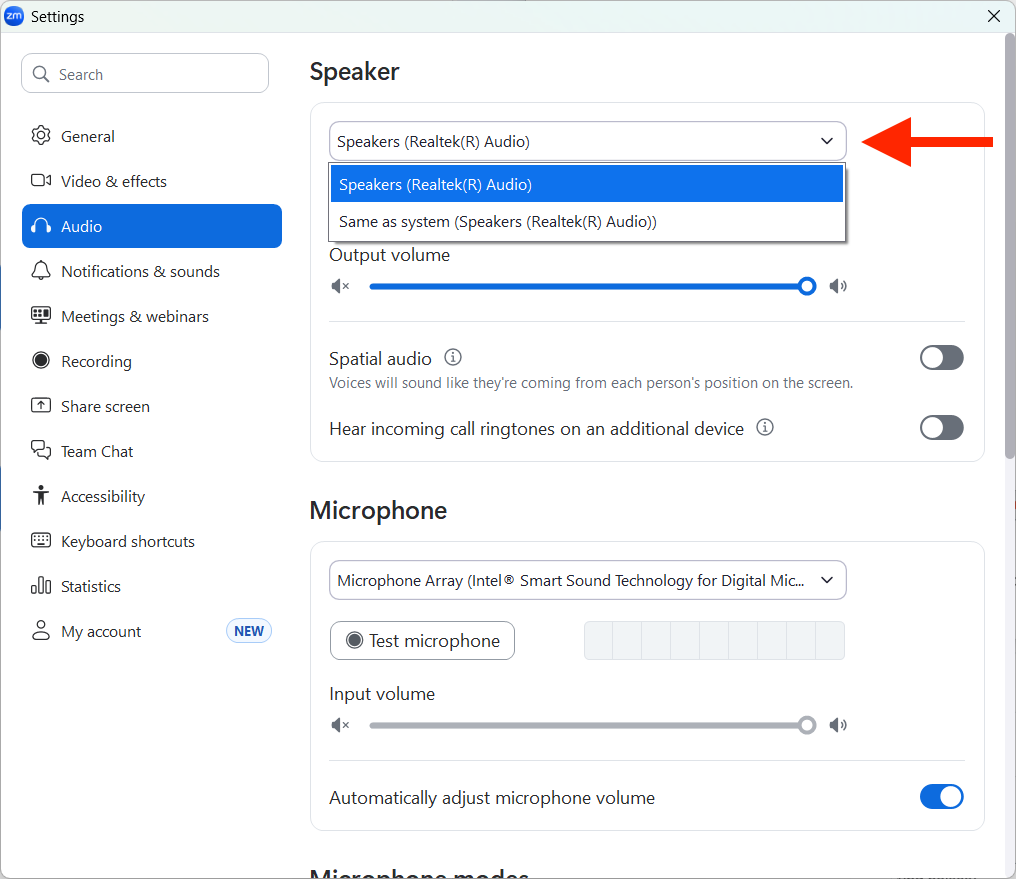Click the NEW badge on My account
Viewport: 1016px width, 879px height.
pos(249,631)
